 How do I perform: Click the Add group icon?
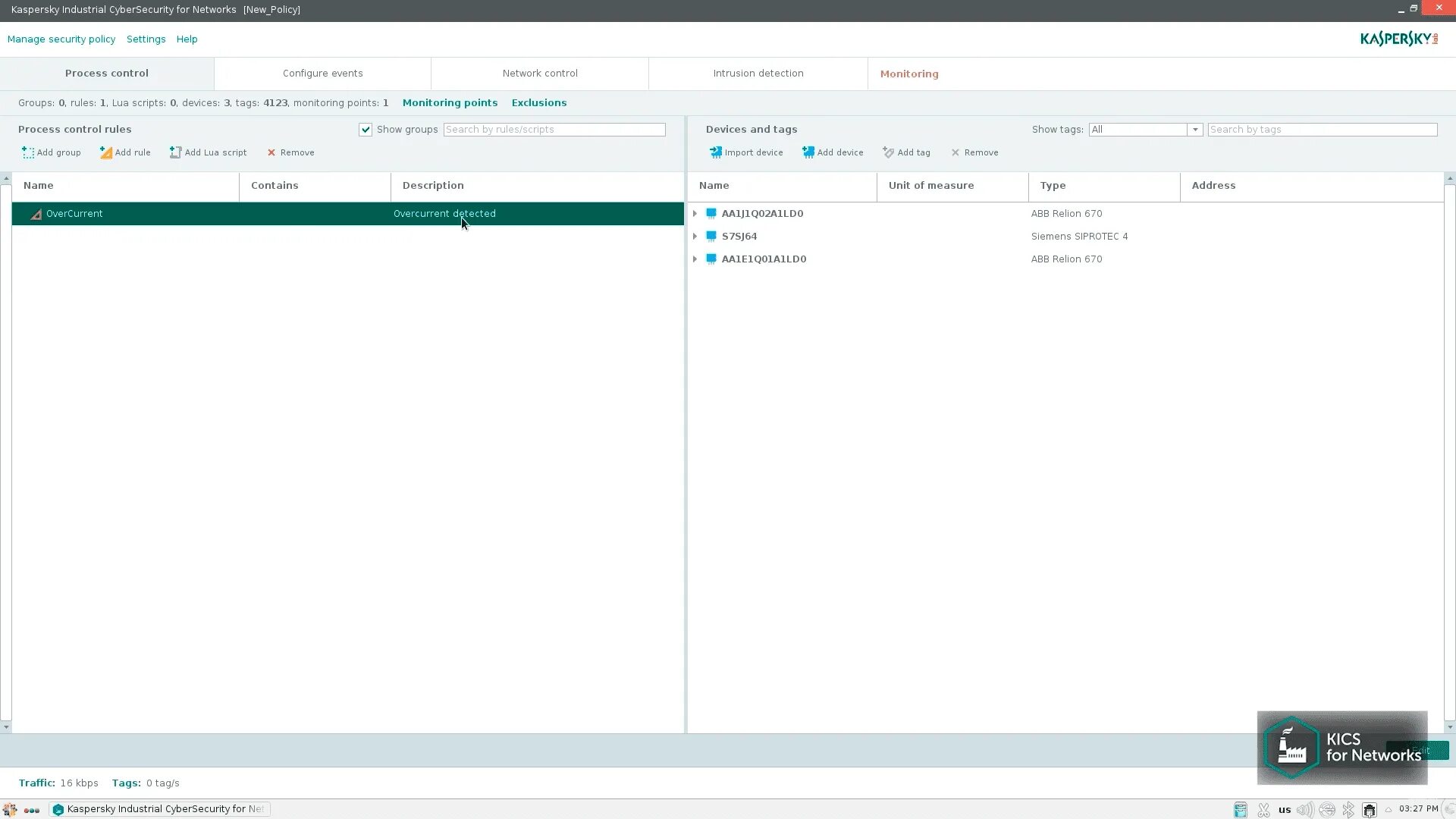[28, 152]
